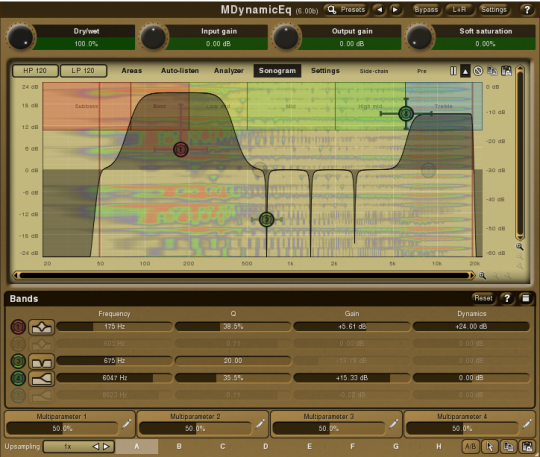Decrease upsampling with left arrow
The height and width of the screenshot is (457, 540).
96,447
